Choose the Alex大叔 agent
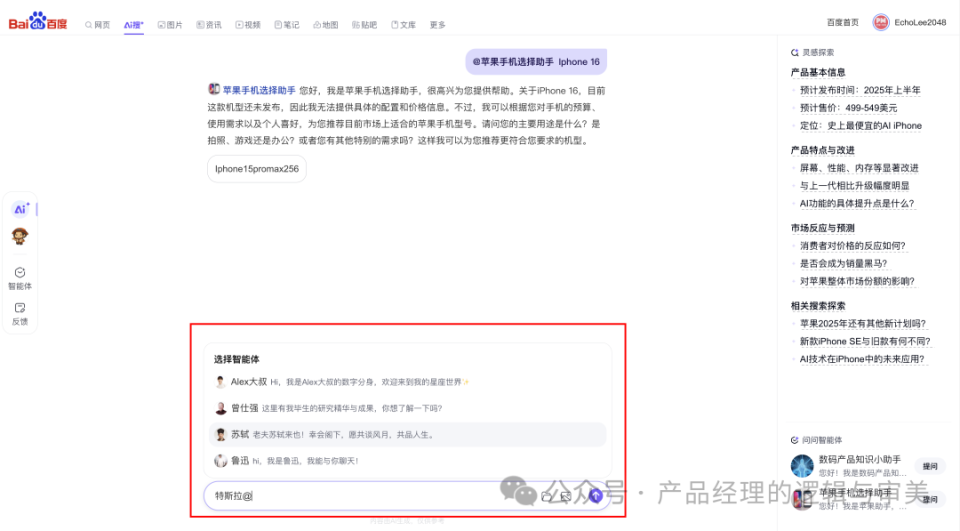The width and height of the screenshot is (960, 531). [407, 382]
